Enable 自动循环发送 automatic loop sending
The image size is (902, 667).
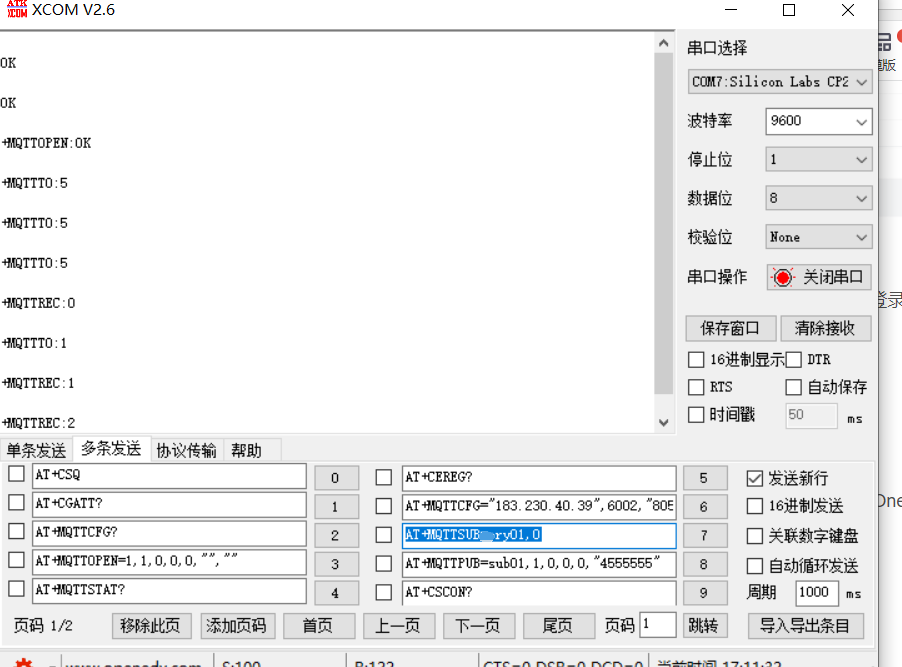coord(753,565)
